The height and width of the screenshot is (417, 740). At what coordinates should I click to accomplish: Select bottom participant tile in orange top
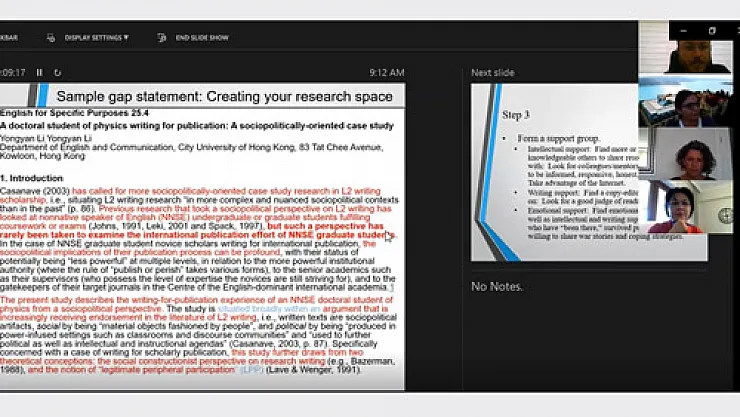coord(685,207)
